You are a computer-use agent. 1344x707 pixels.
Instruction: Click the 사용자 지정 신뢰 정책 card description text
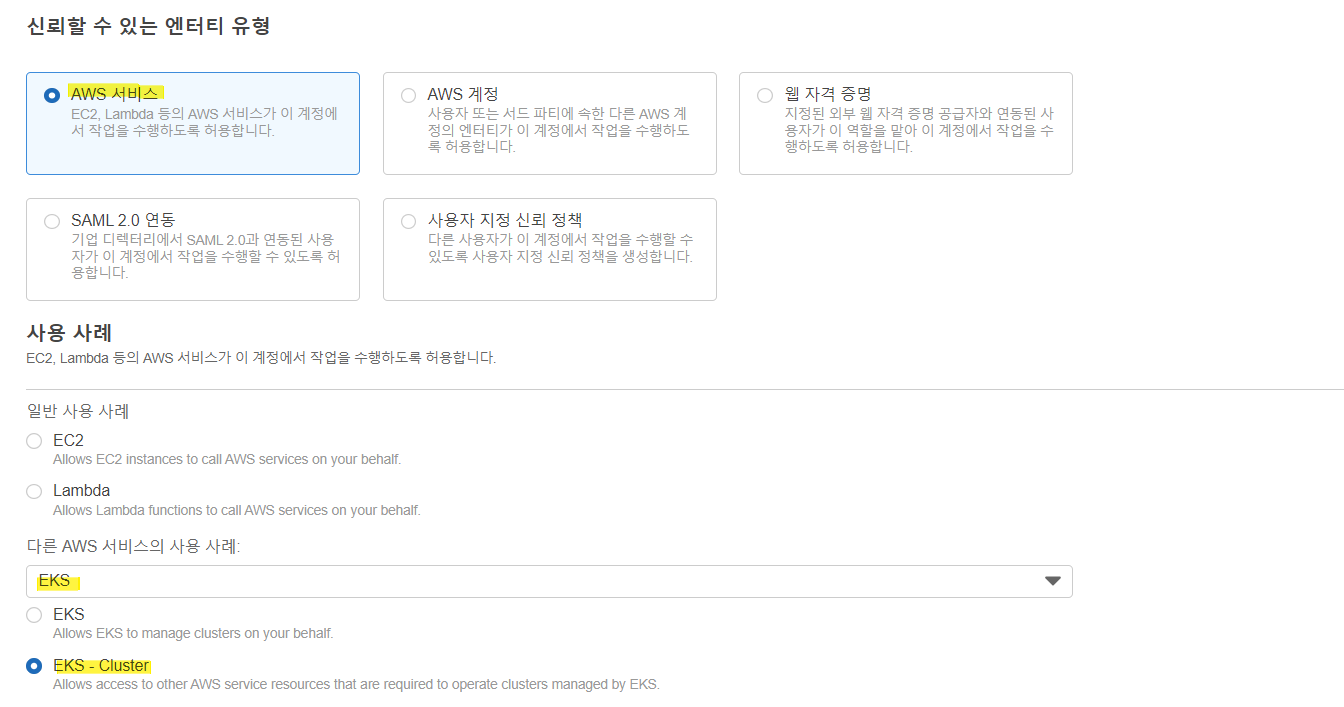560,248
